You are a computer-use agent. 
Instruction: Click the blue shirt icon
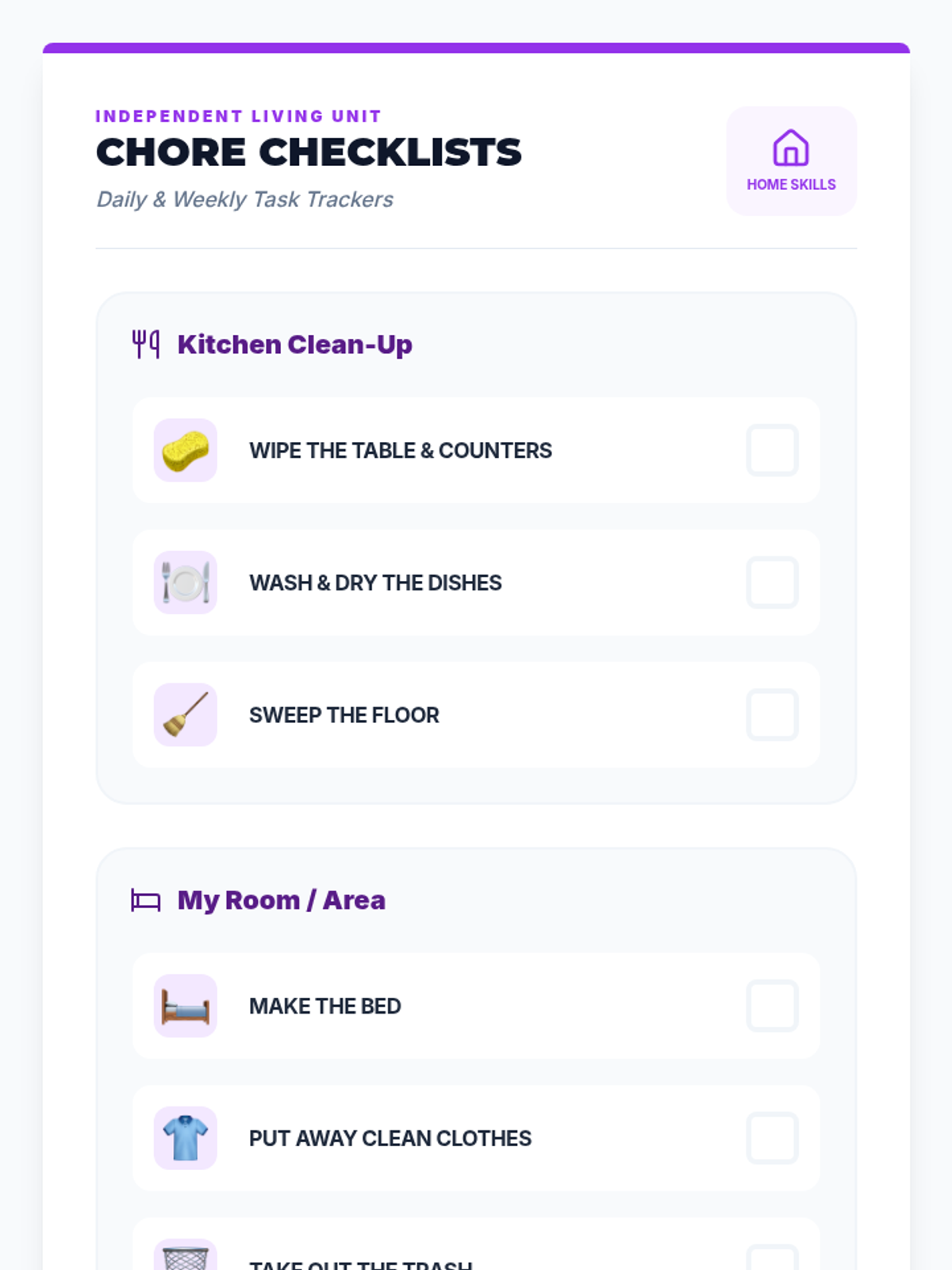pyautogui.click(x=186, y=1138)
